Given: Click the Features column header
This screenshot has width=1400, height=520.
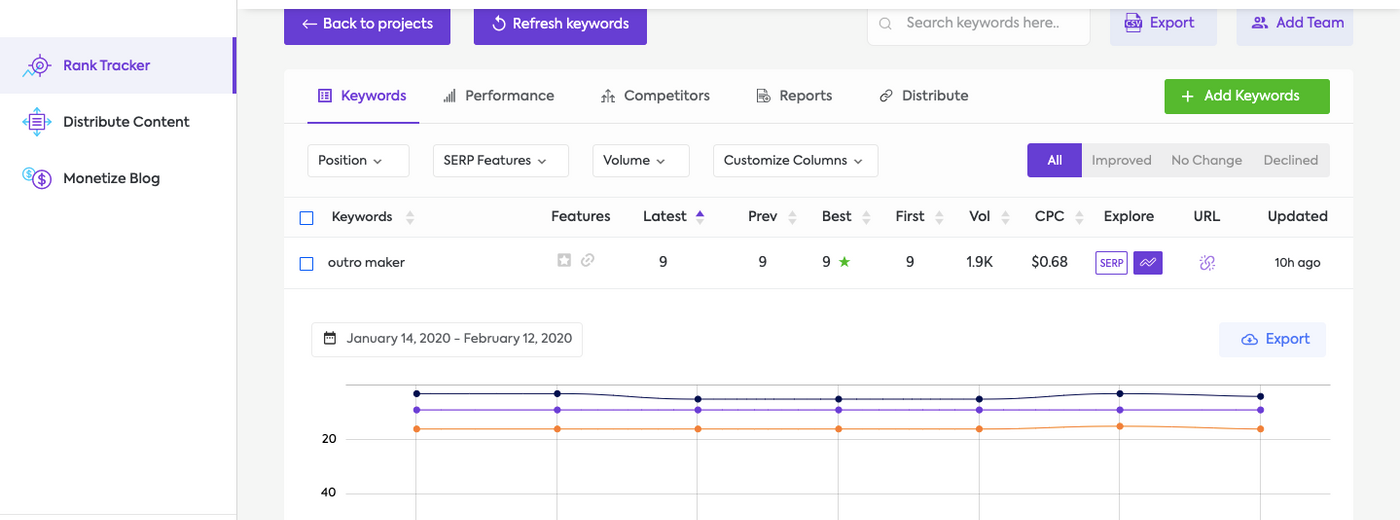Looking at the screenshot, I should 581,216.
